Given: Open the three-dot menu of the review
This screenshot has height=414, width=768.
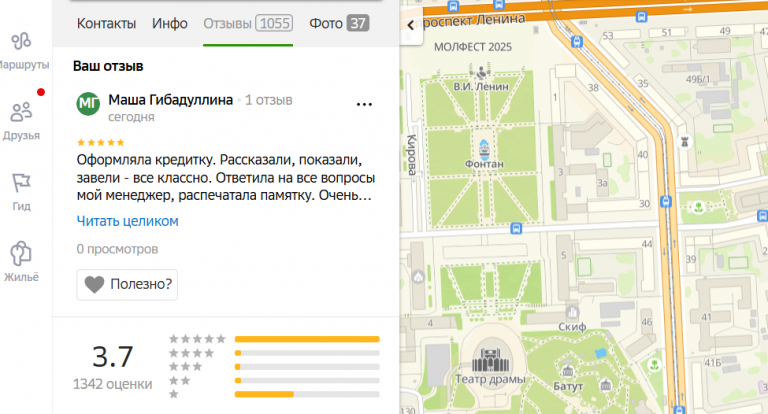Looking at the screenshot, I should coord(364,104).
